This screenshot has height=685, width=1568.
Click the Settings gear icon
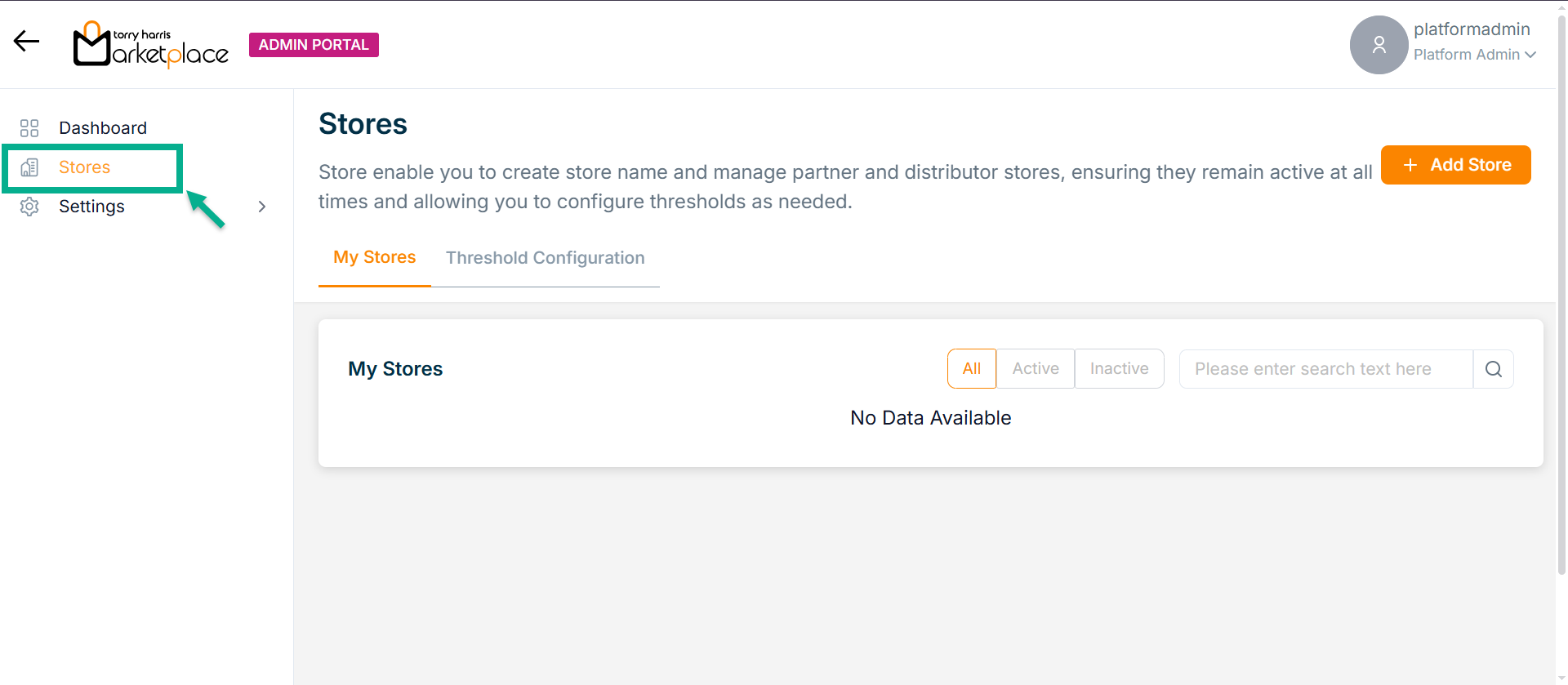point(29,207)
